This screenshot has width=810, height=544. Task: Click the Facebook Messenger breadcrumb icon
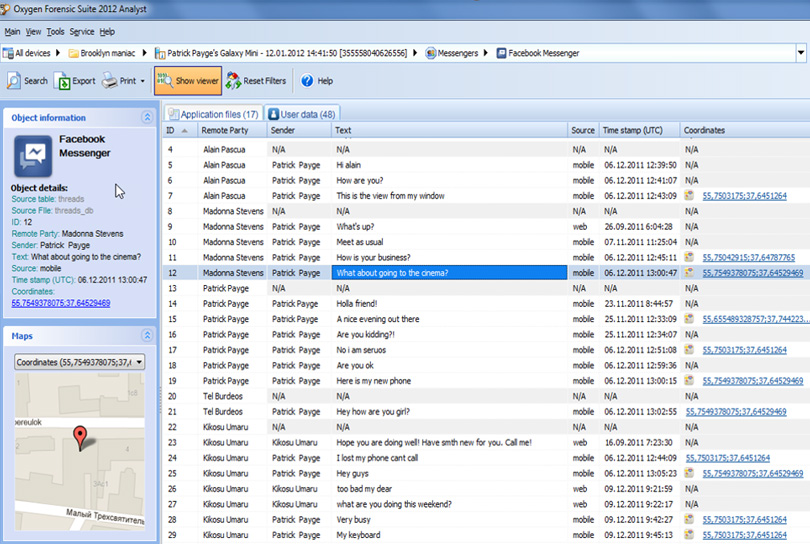point(501,53)
